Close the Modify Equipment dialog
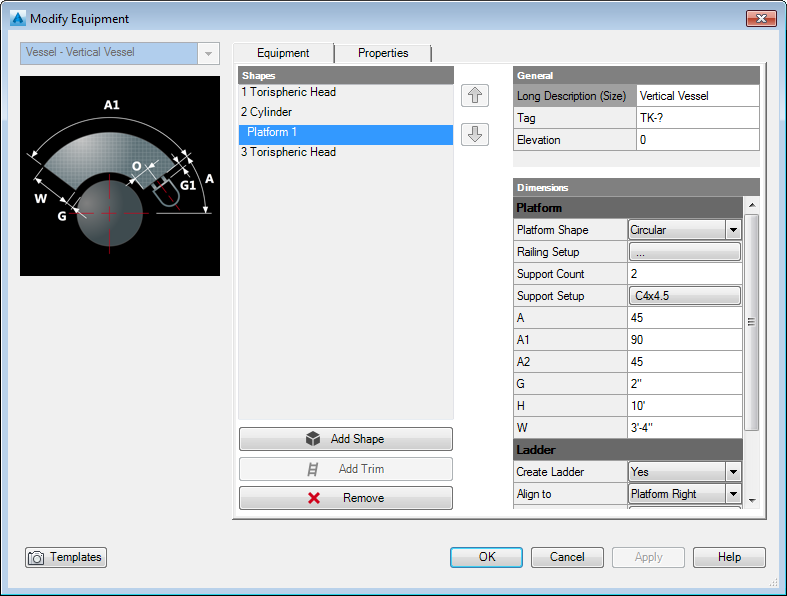The height and width of the screenshot is (596, 787). click(761, 19)
